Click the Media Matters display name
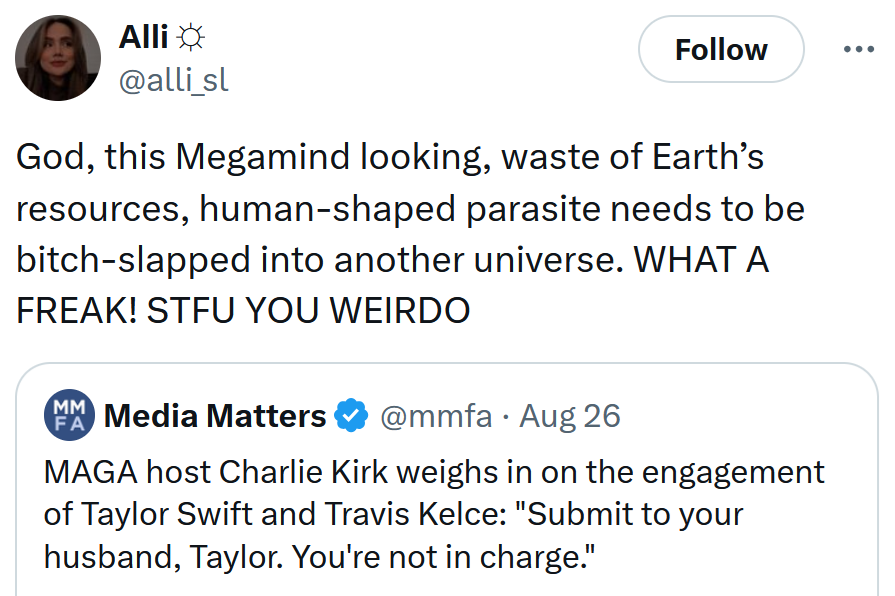Screen dimensions: 895x596 [x=217, y=415]
